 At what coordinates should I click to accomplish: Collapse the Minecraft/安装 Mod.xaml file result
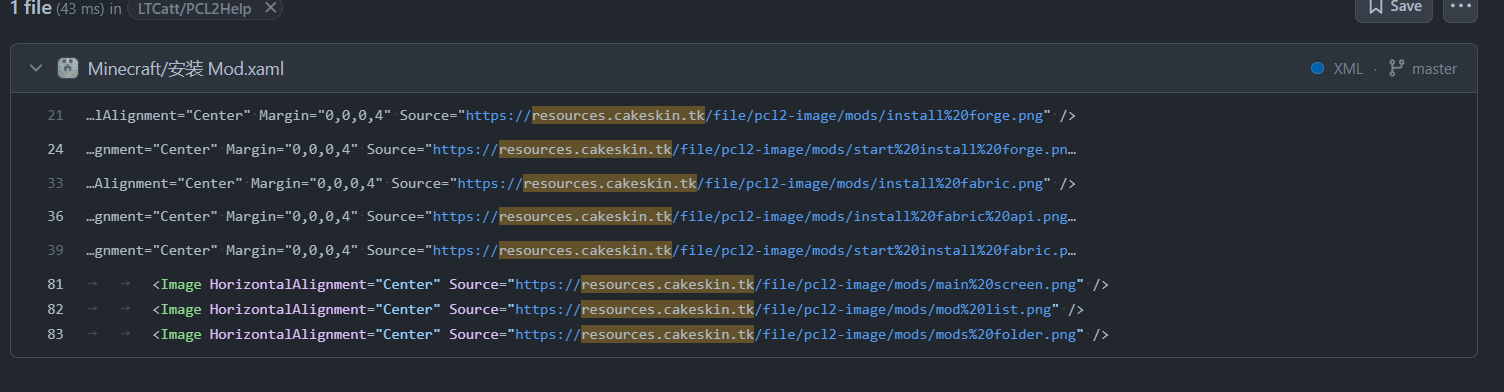pyautogui.click(x=36, y=68)
